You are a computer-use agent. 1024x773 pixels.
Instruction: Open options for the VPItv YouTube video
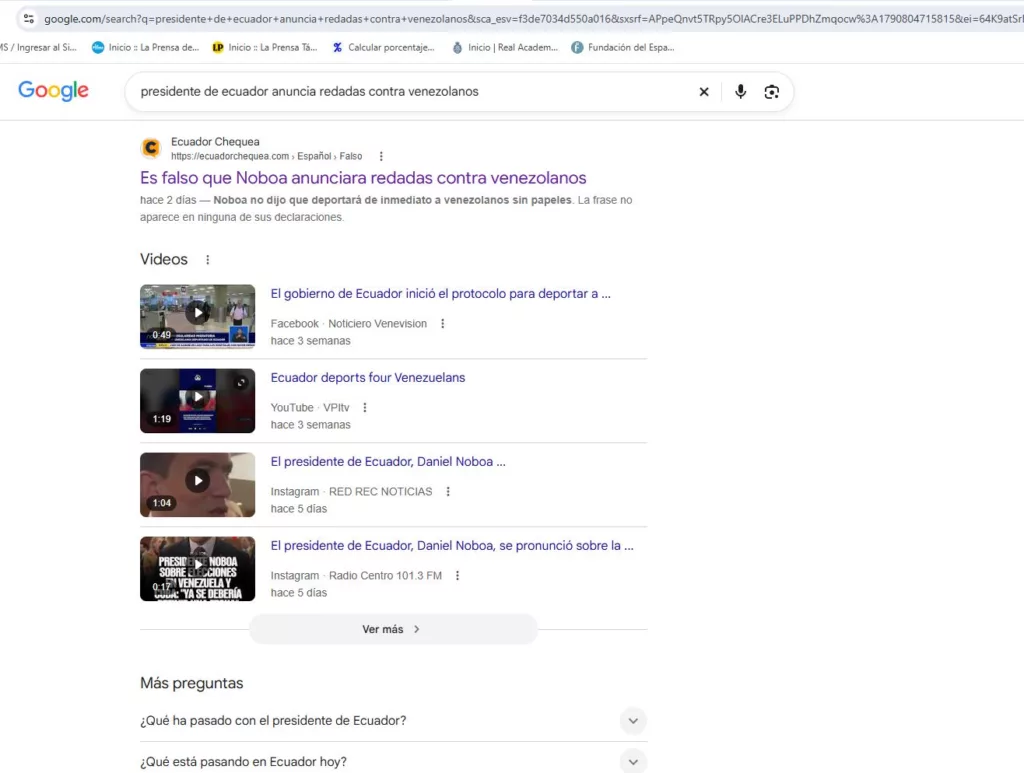[x=365, y=407]
